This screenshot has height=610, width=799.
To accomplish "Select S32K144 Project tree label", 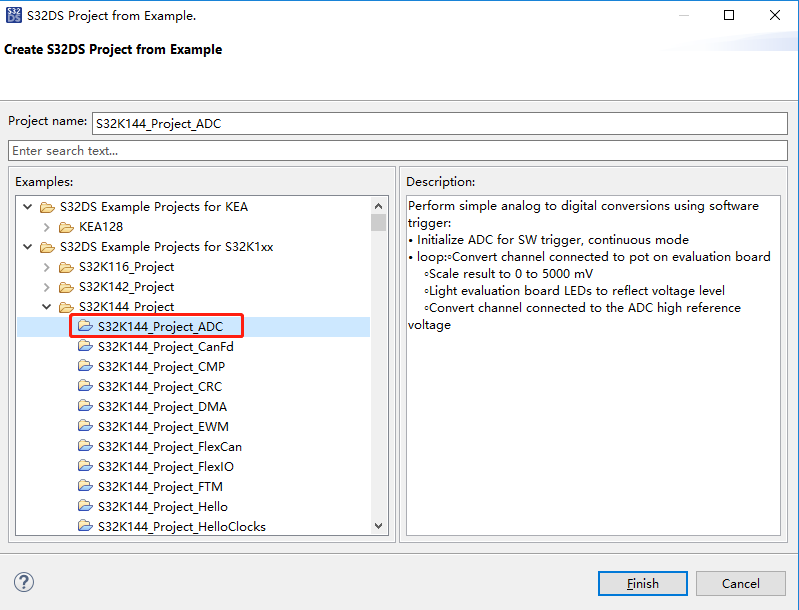I will tap(126, 307).
